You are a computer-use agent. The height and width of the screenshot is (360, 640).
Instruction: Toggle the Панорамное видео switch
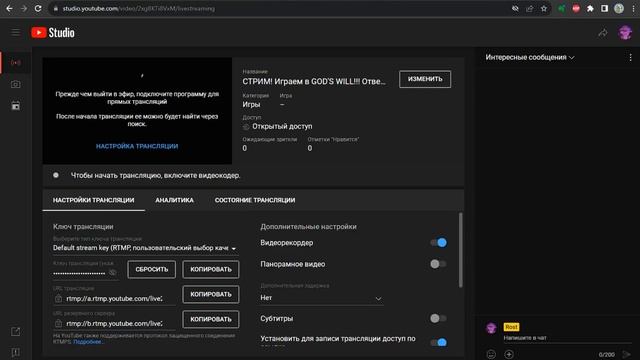(x=438, y=264)
